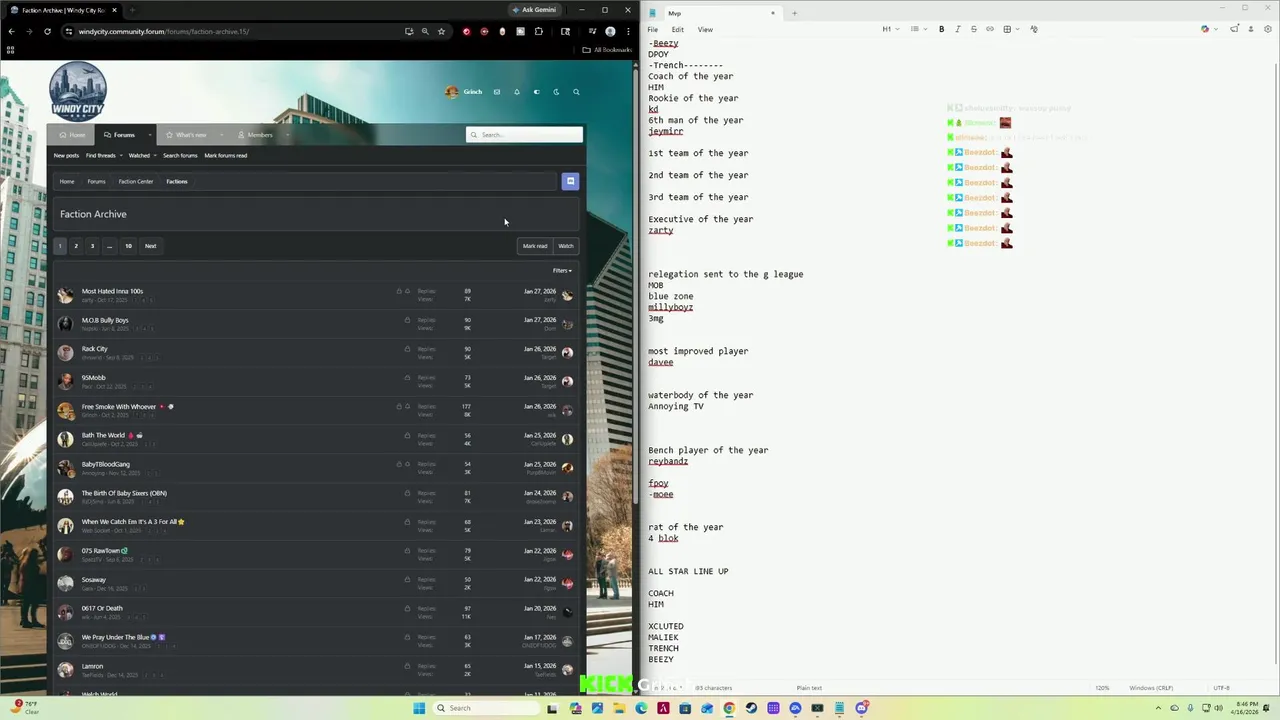
Task: Click the purple chat button beside breadcrumbs
Action: click(570, 181)
